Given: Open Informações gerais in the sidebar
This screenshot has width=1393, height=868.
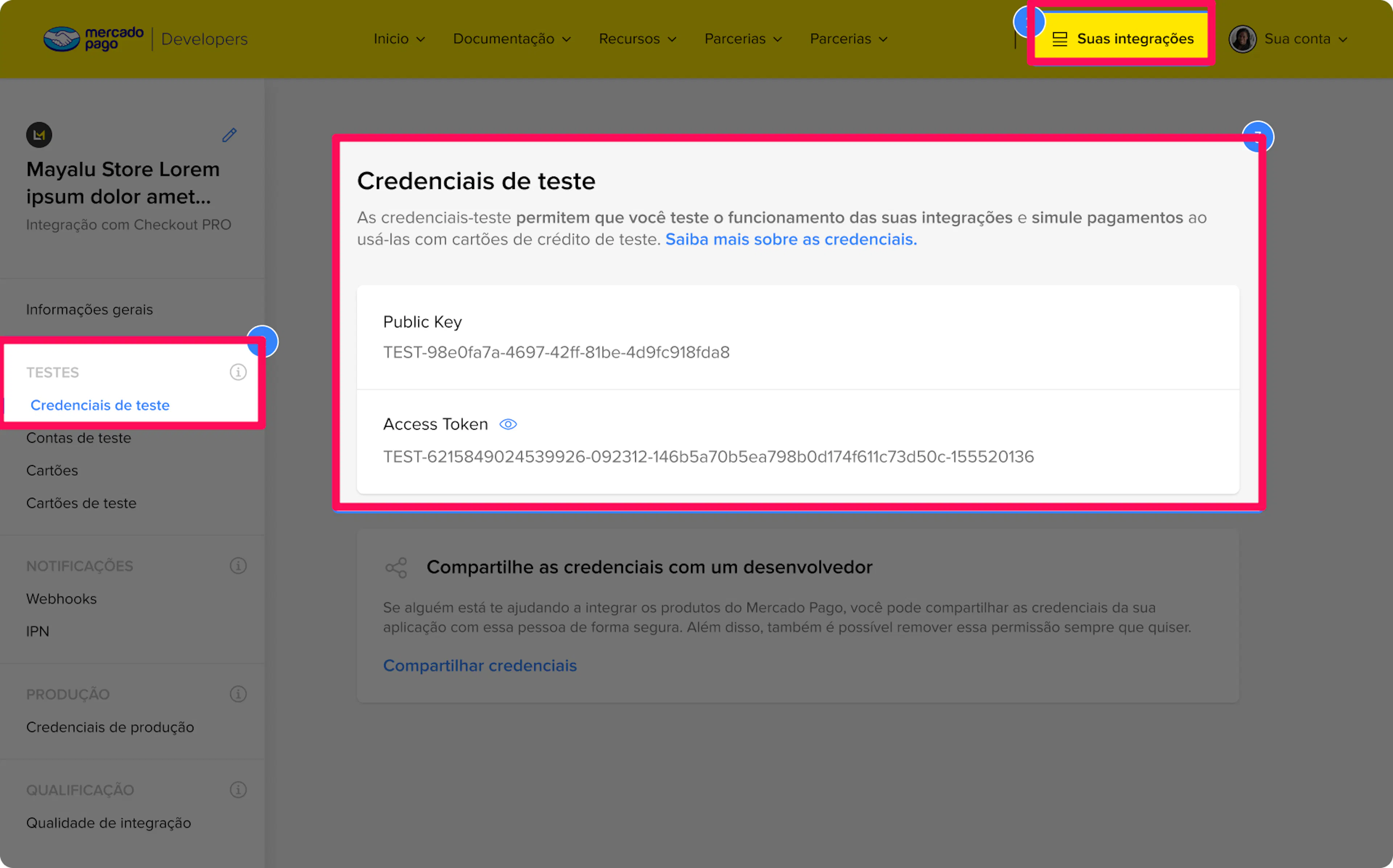Looking at the screenshot, I should point(90,309).
